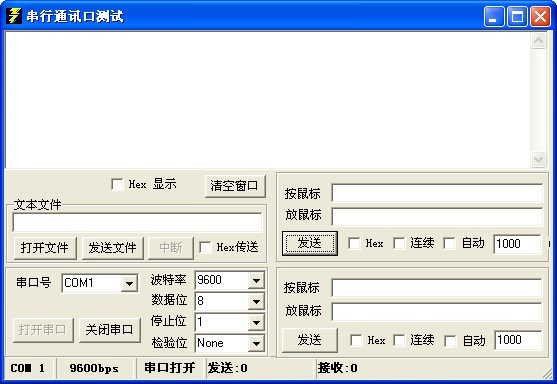Click receive area scrollbar down arrow
This screenshot has height=384, width=557.
(539, 159)
